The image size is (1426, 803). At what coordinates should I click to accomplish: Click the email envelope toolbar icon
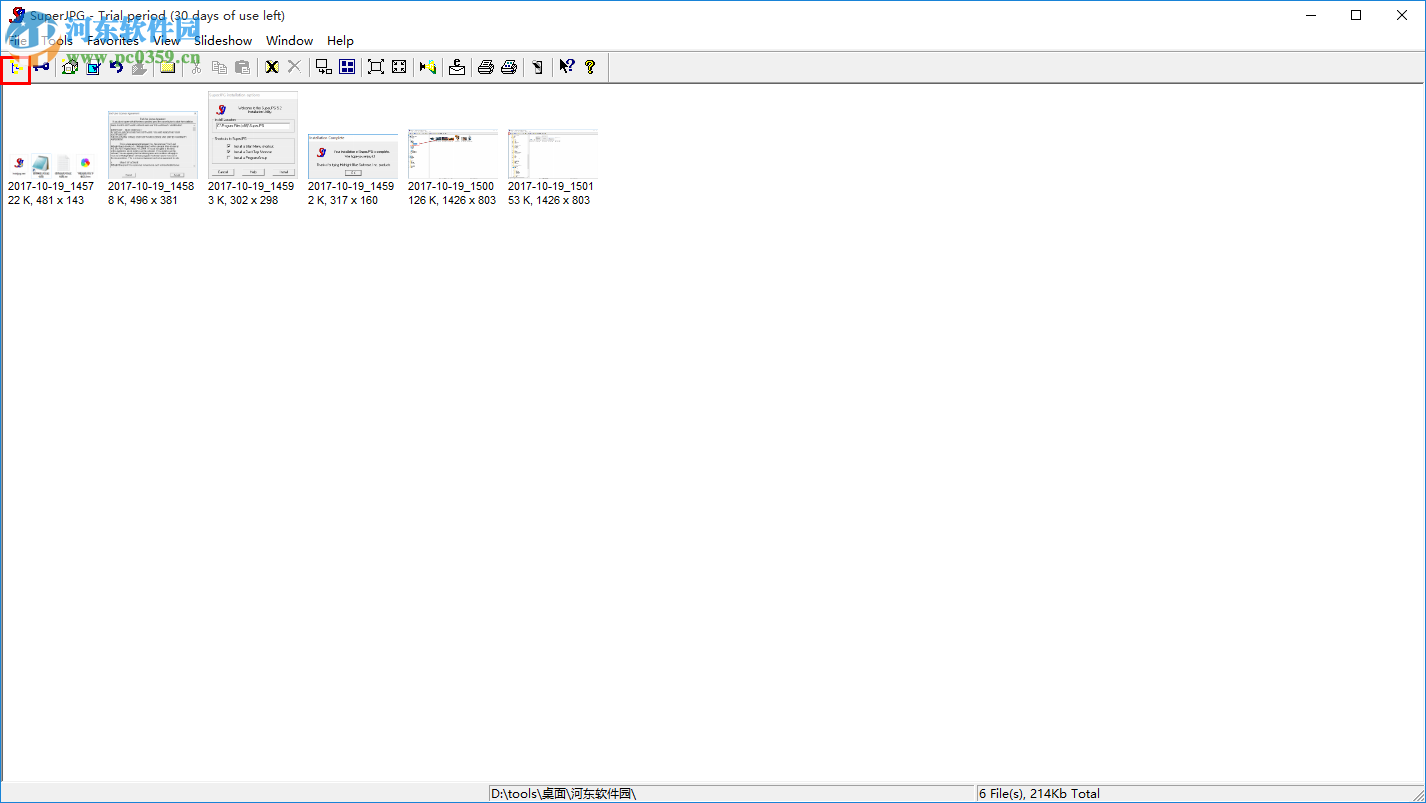click(x=457, y=67)
